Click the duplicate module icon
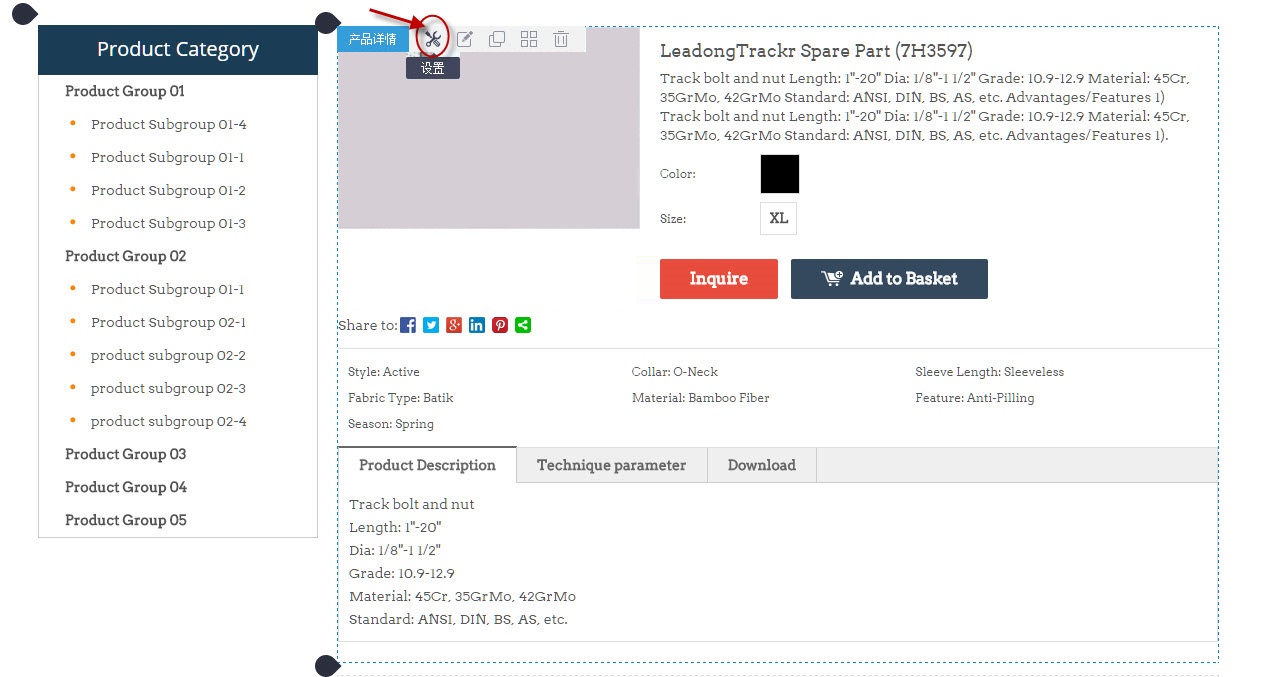Image resolution: width=1265 pixels, height=677 pixels. [x=497, y=39]
